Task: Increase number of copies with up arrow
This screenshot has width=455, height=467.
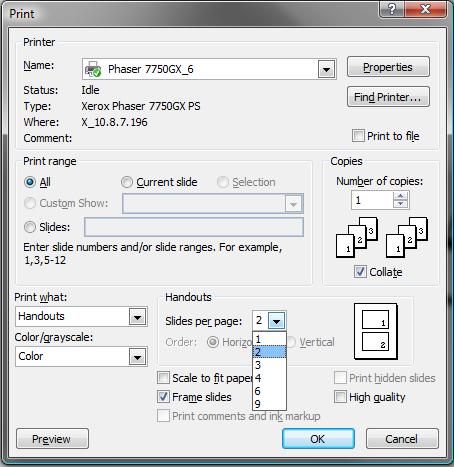Action: coord(401,196)
